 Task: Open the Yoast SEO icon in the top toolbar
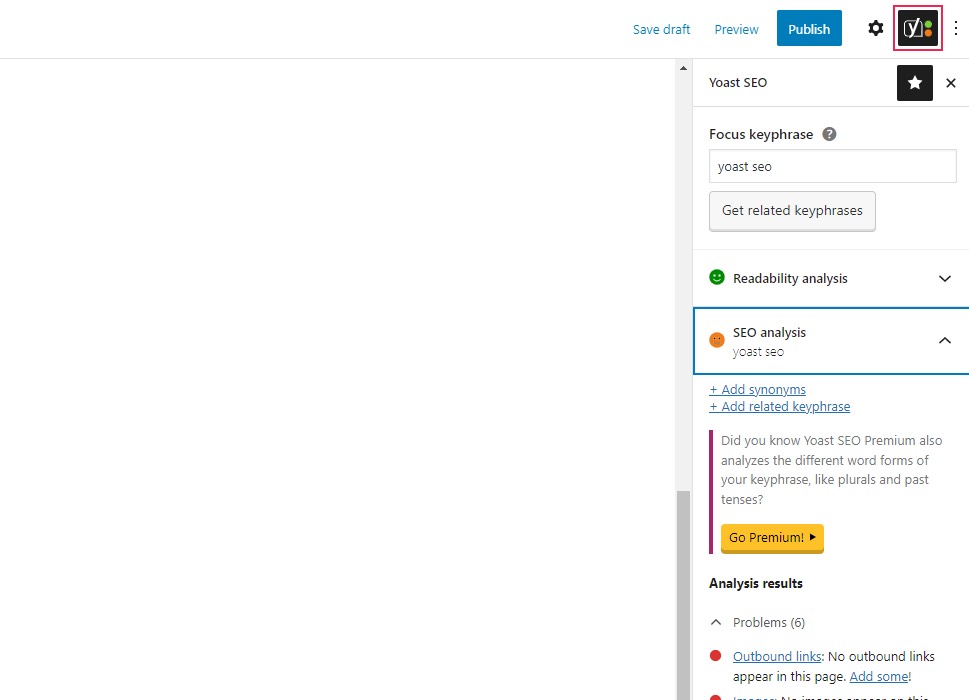(916, 28)
